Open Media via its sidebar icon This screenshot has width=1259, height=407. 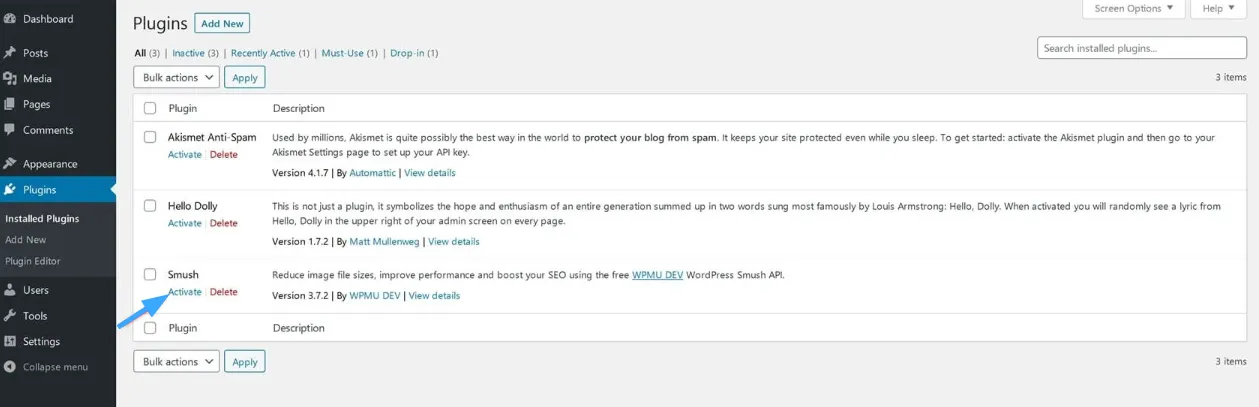pyautogui.click(x=10, y=79)
